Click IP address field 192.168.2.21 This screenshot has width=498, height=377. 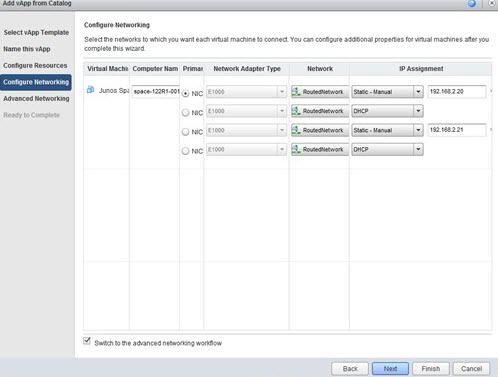tap(457, 130)
